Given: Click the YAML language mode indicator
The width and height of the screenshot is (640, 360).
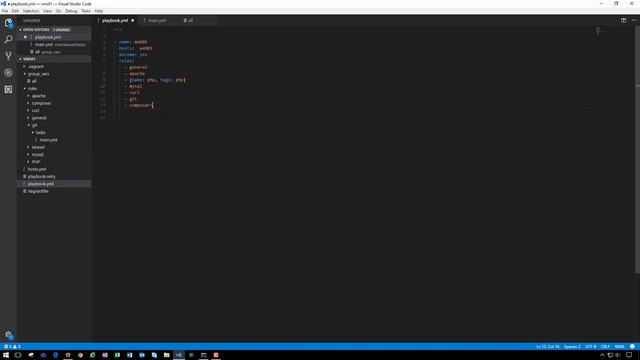Looking at the screenshot, I should coord(620,347).
